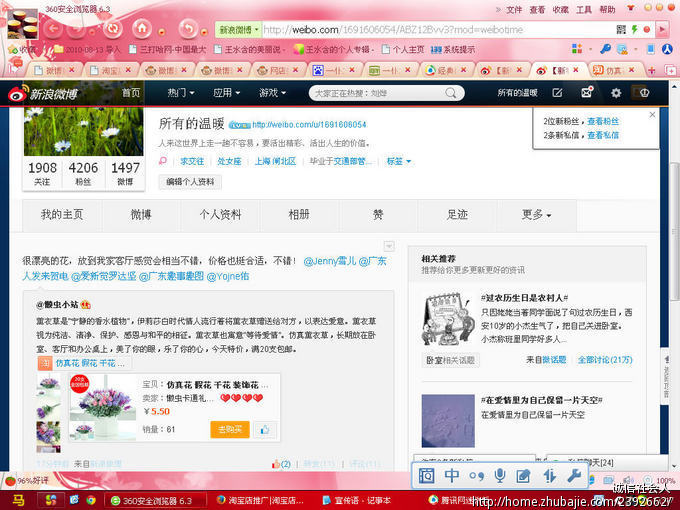The width and height of the screenshot is (680, 510).
Task: Click the green lightning speed mode icon
Action: pyautogui.click(x=634, y=29)
